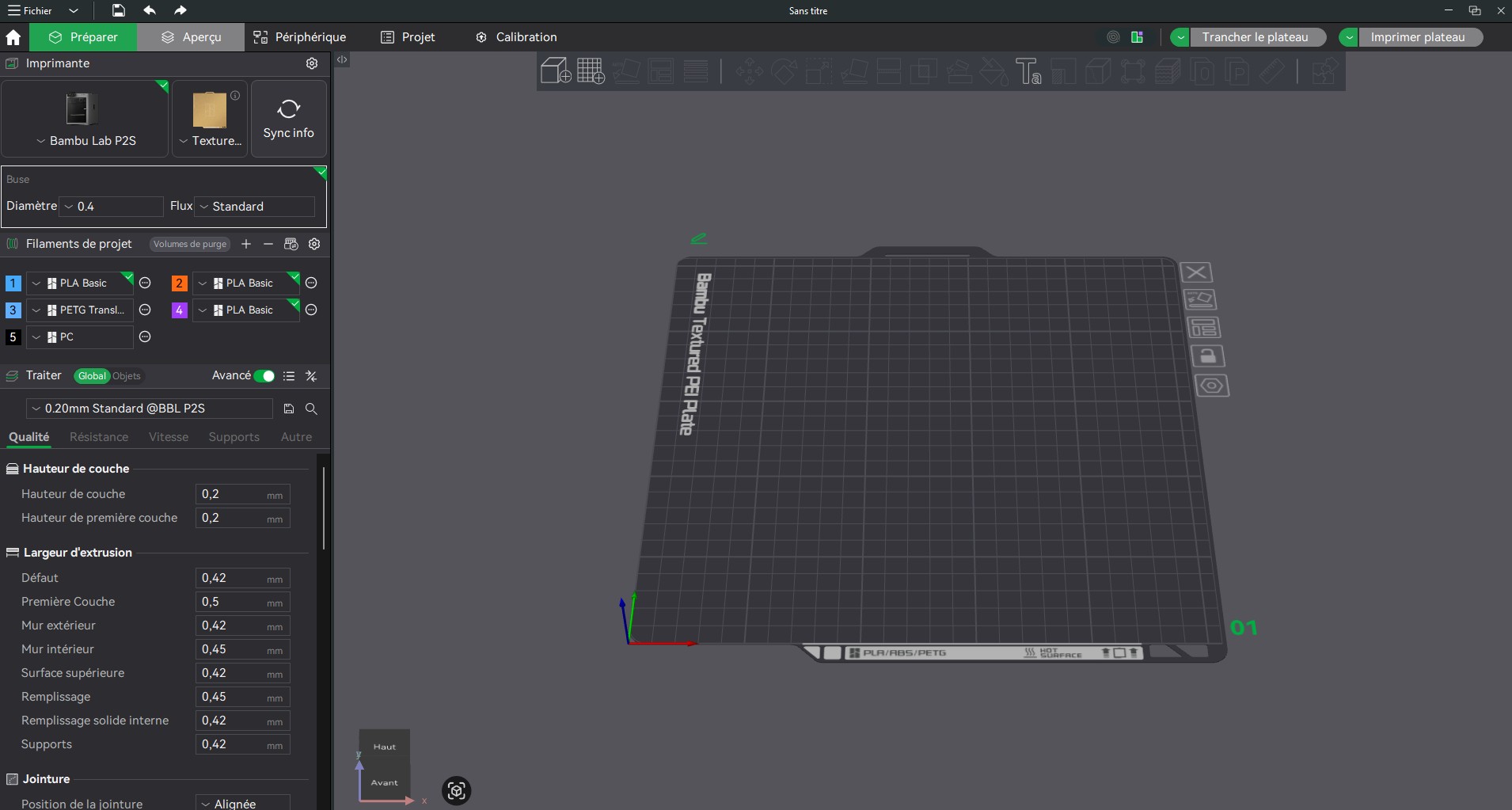The height and width of the screenshot is (810, 1512).
Task: Search process settings with magnifier icon
Action: point(311,409)
